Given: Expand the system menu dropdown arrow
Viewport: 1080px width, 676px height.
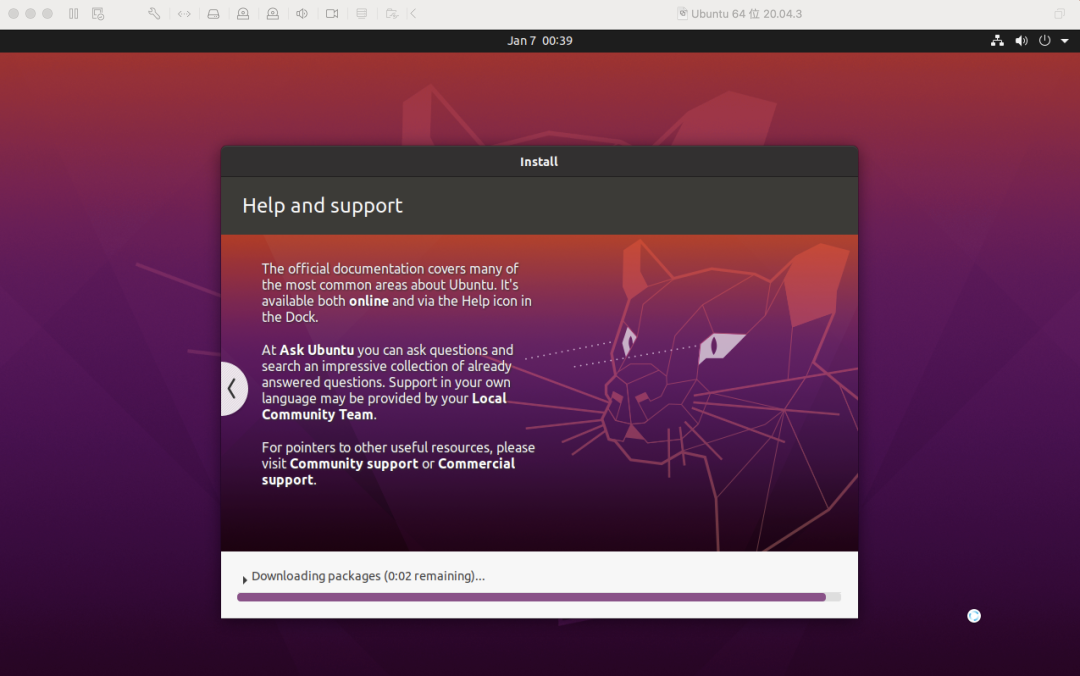Looking at the screenshot, I should coord(1064,41).
